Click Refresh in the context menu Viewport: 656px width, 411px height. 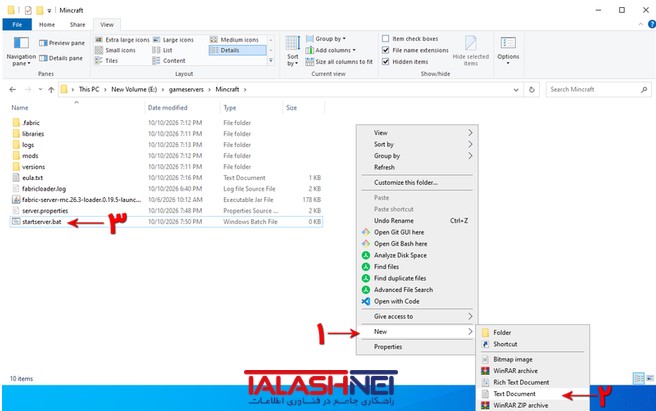tap(417, 167)
